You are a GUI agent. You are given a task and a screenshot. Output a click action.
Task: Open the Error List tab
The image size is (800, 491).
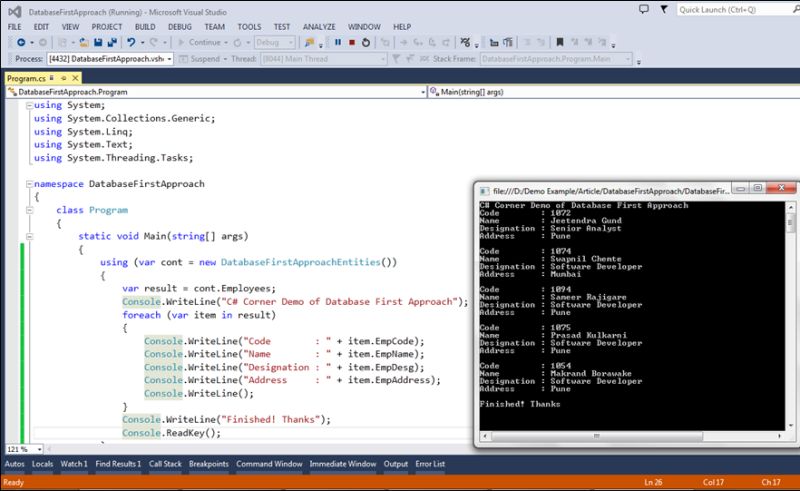coord(430,464)
